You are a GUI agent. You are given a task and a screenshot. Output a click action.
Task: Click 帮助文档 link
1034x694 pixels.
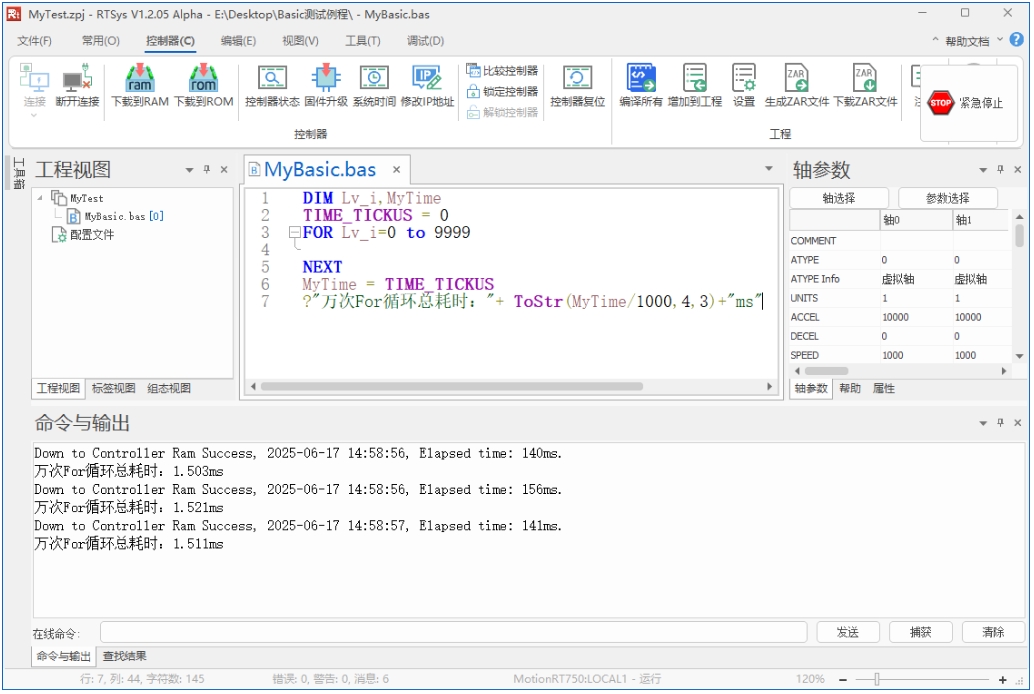[x=967, y=41]
